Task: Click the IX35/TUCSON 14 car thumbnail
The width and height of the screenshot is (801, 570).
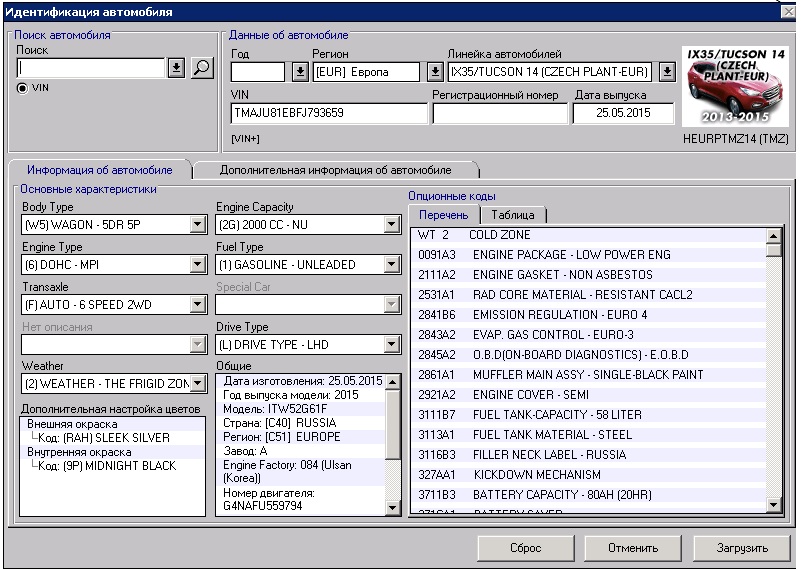Action: pyautogui.click(x=735, y=87)
